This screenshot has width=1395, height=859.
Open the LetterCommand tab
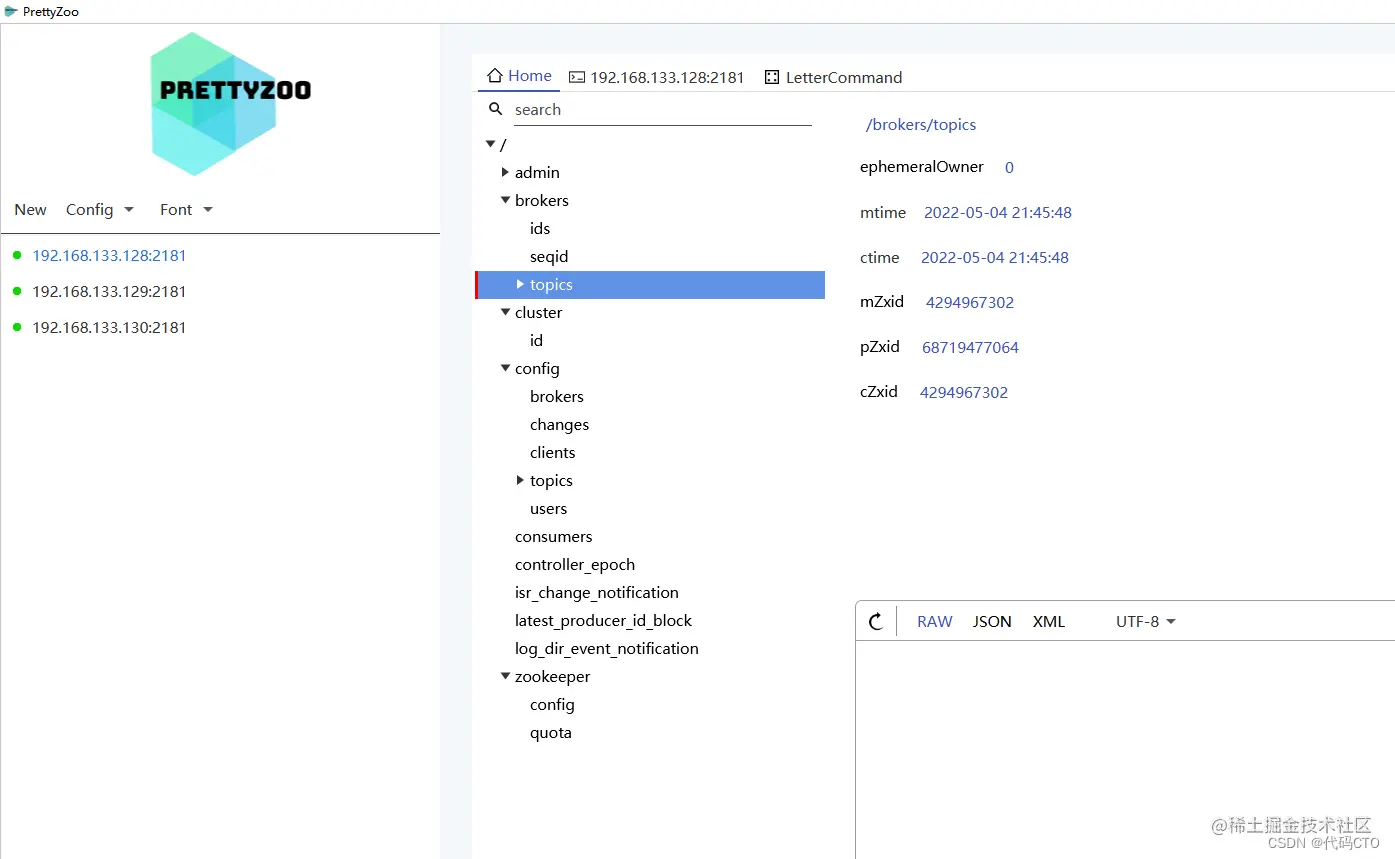tap(833, 77)
